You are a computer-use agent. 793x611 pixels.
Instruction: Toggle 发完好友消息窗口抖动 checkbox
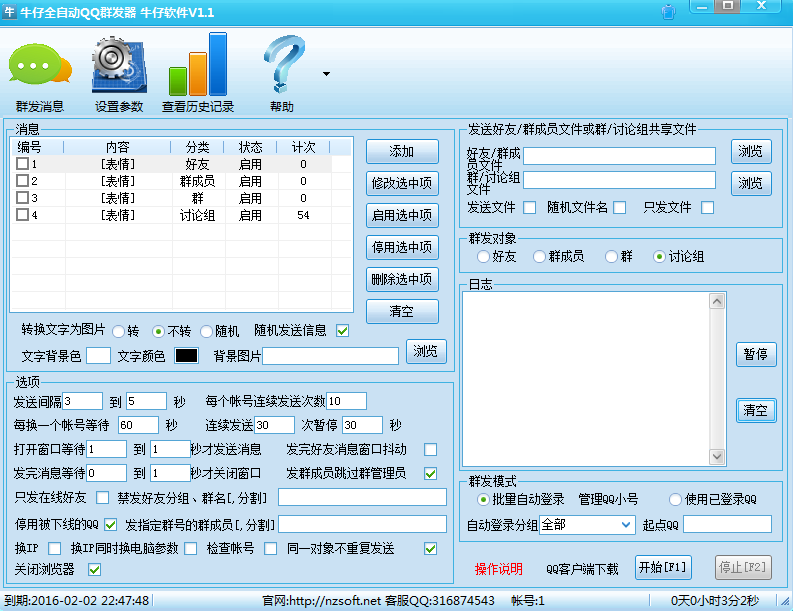(431, 449)
